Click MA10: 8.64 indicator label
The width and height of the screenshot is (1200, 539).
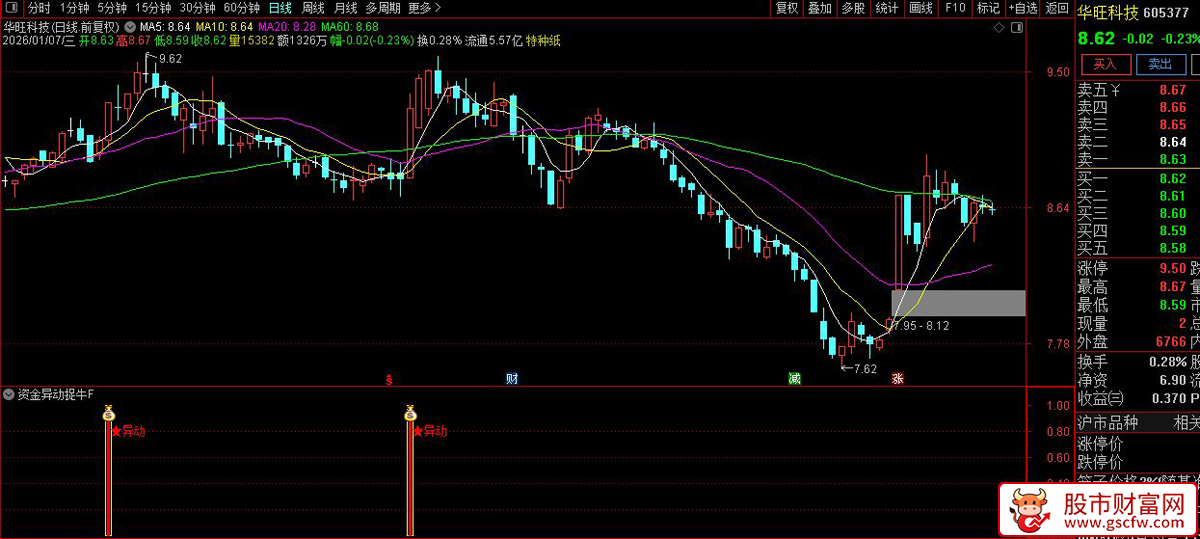(224, 26)
